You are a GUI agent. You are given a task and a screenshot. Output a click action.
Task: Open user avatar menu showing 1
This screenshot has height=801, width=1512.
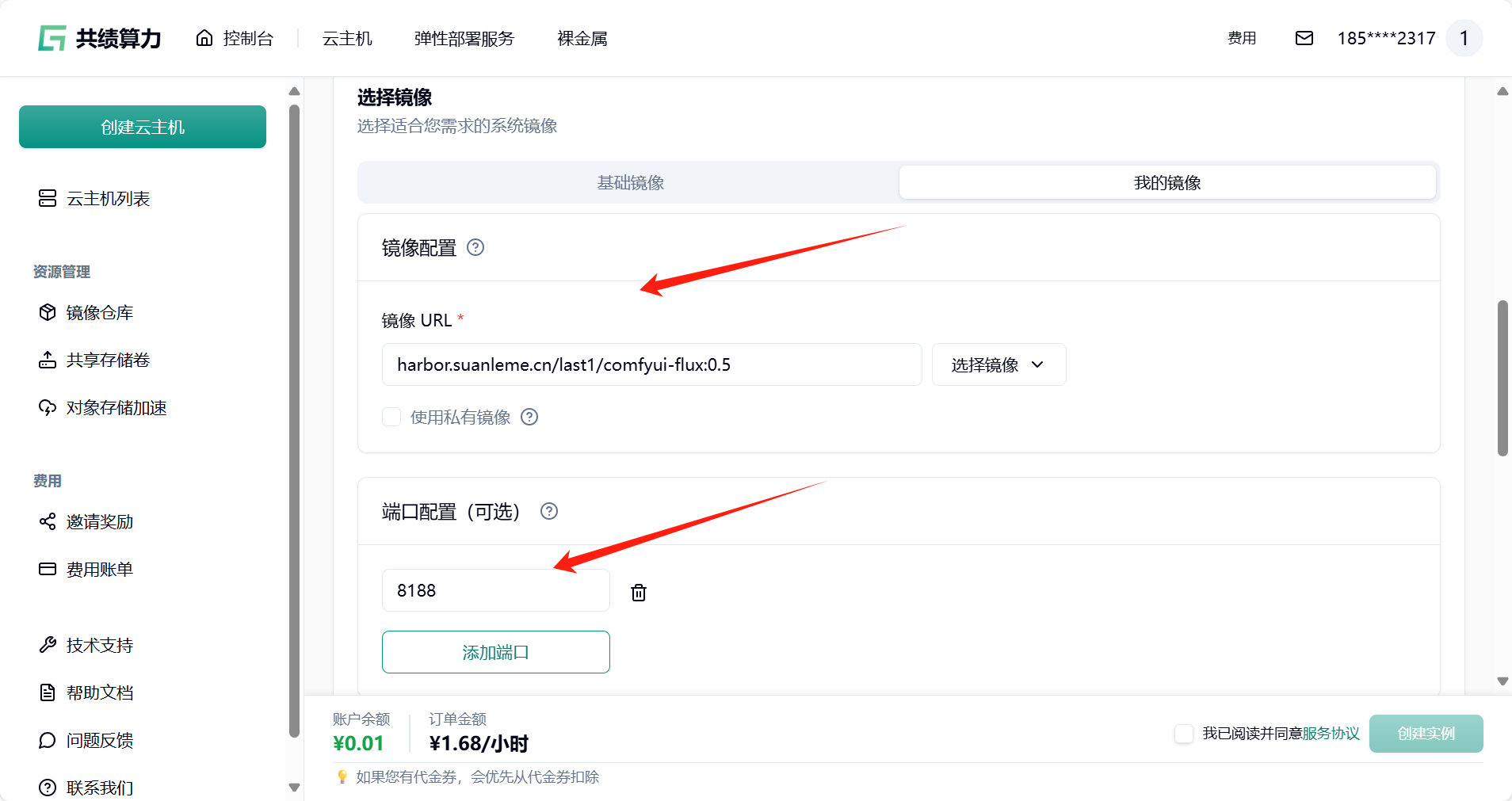pyautogui.click(x=1464, y=38)
